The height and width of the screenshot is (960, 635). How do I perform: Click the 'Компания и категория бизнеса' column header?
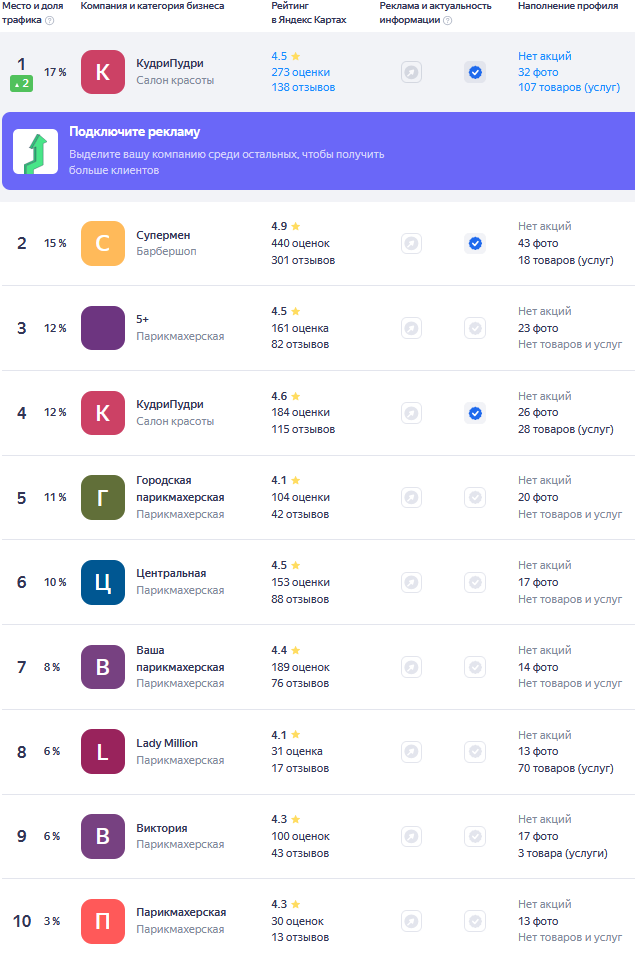[152, 6]
